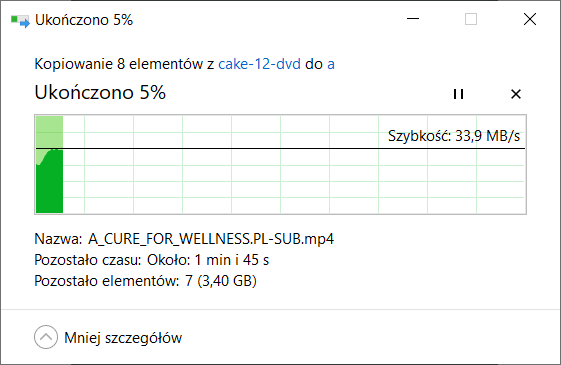Pause the copy operation
Screen dimensions: 561x365
pyautogui.click(x=458, y=94)
